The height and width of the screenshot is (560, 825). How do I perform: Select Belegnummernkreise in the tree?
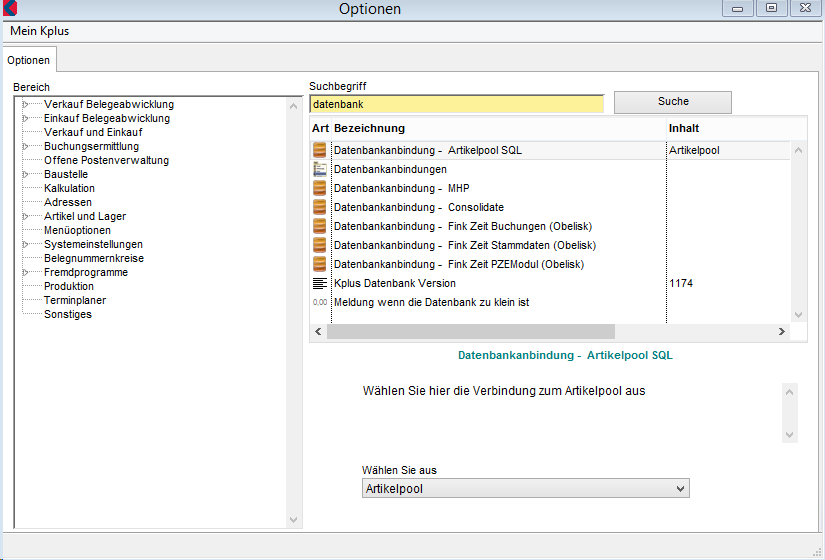(x=94, y=258)
